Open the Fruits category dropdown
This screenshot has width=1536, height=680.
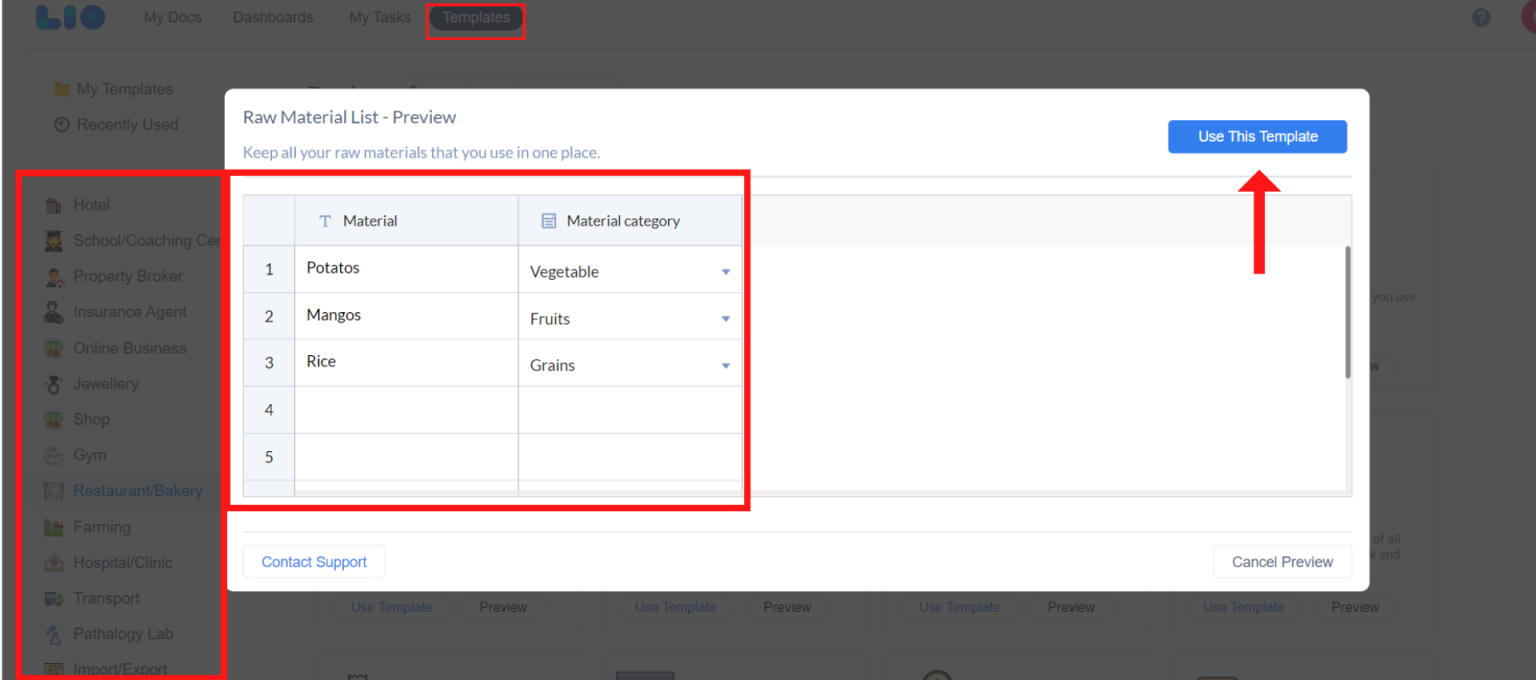726,318
